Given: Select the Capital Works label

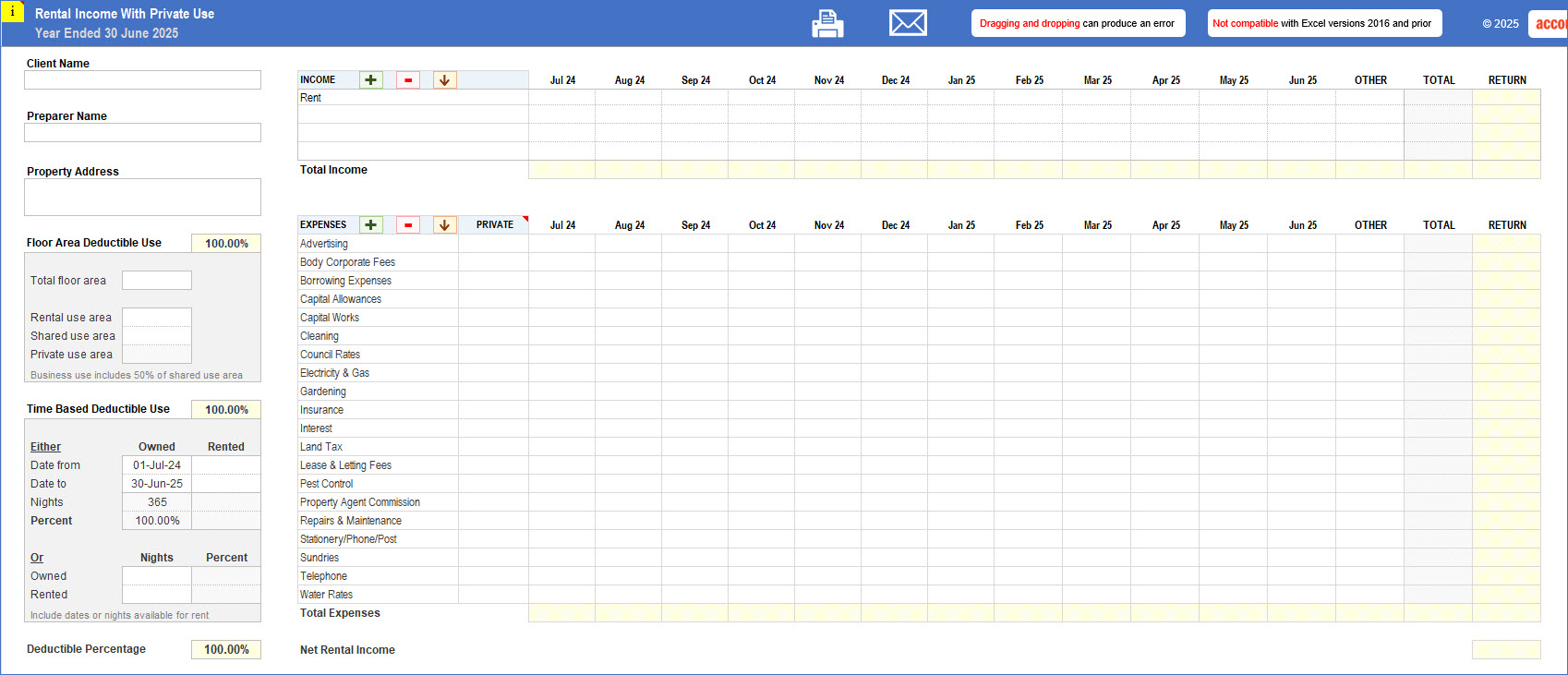Looking at the screenshot, I should pyautogui.click(x=330, y=318).
